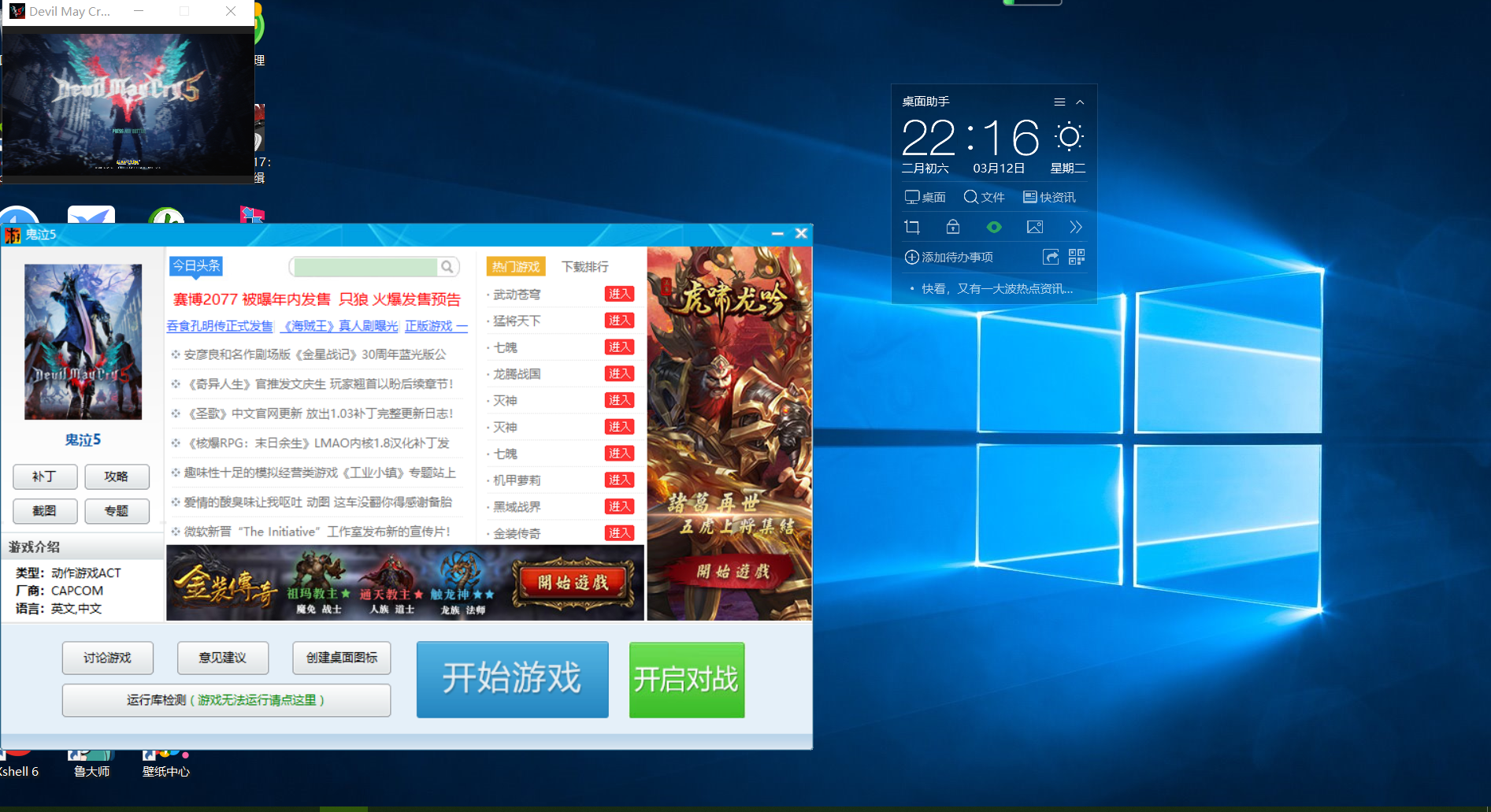Select the 壁纸中心 desktop shortcut label
The height and width of the screenshot is (812, 1491).
pos(166,772)
